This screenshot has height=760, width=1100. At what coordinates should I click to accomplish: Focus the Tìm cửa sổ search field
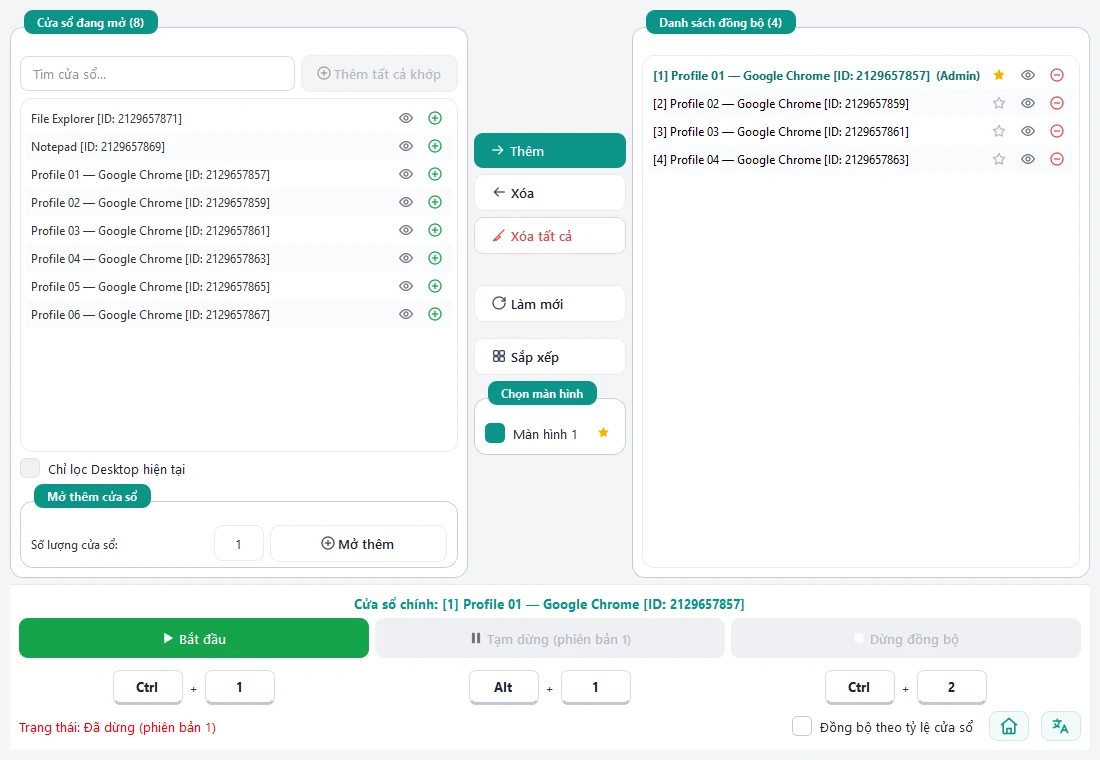158,74
